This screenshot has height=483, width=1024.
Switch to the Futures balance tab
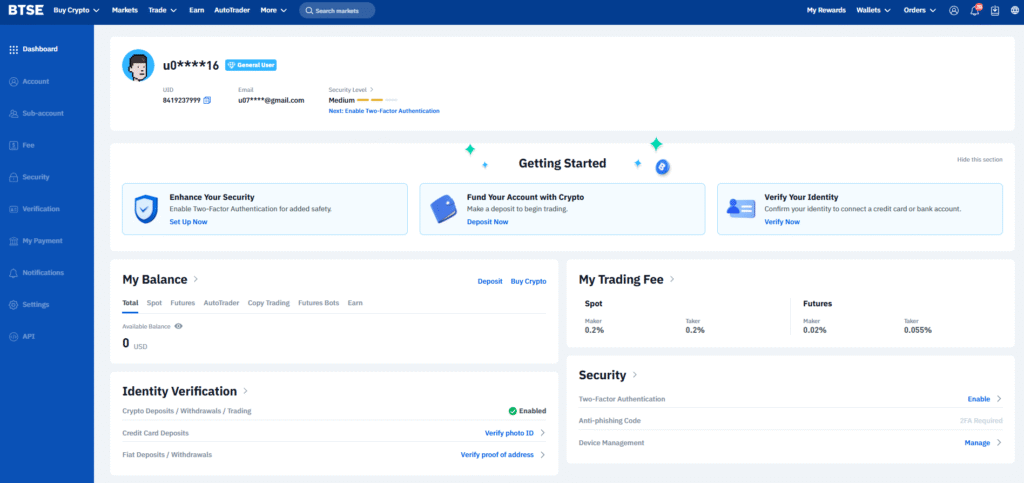183,303
